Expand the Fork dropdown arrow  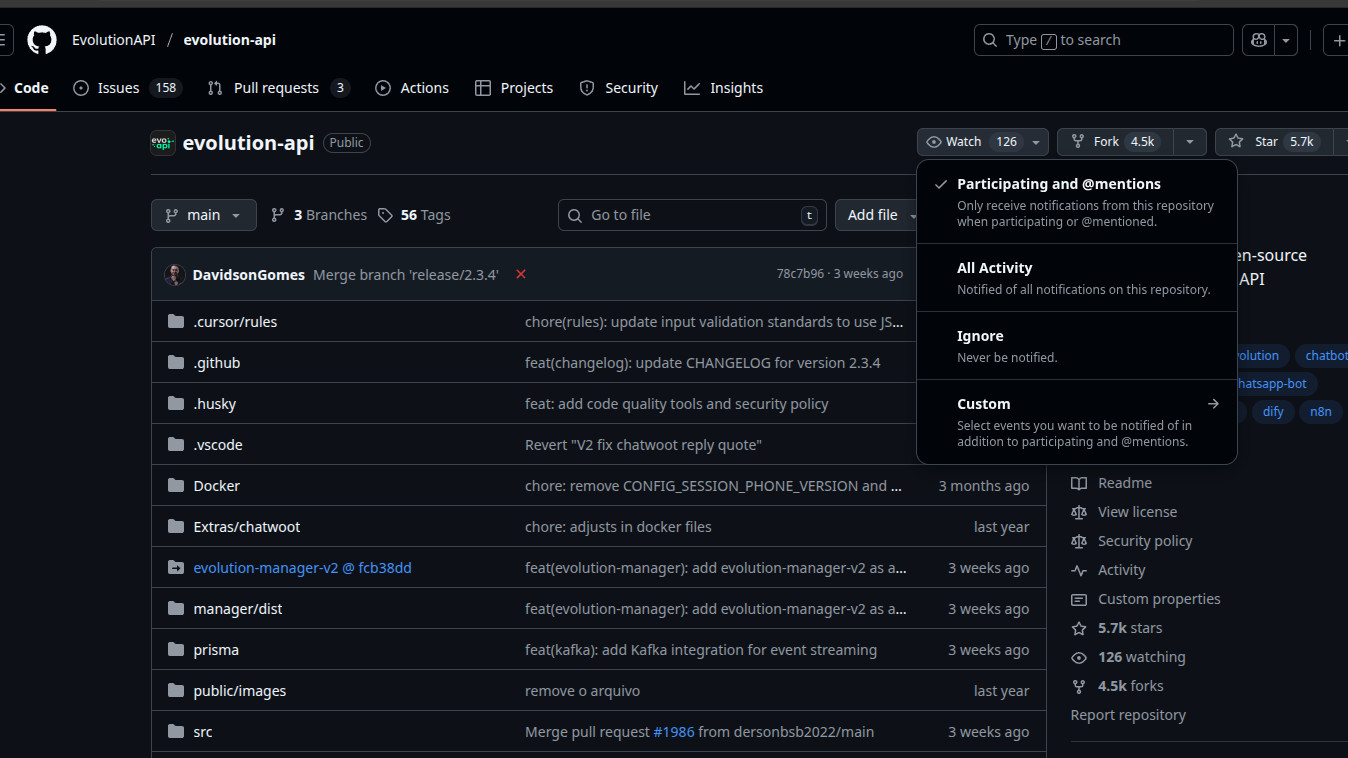(1189, 142)
